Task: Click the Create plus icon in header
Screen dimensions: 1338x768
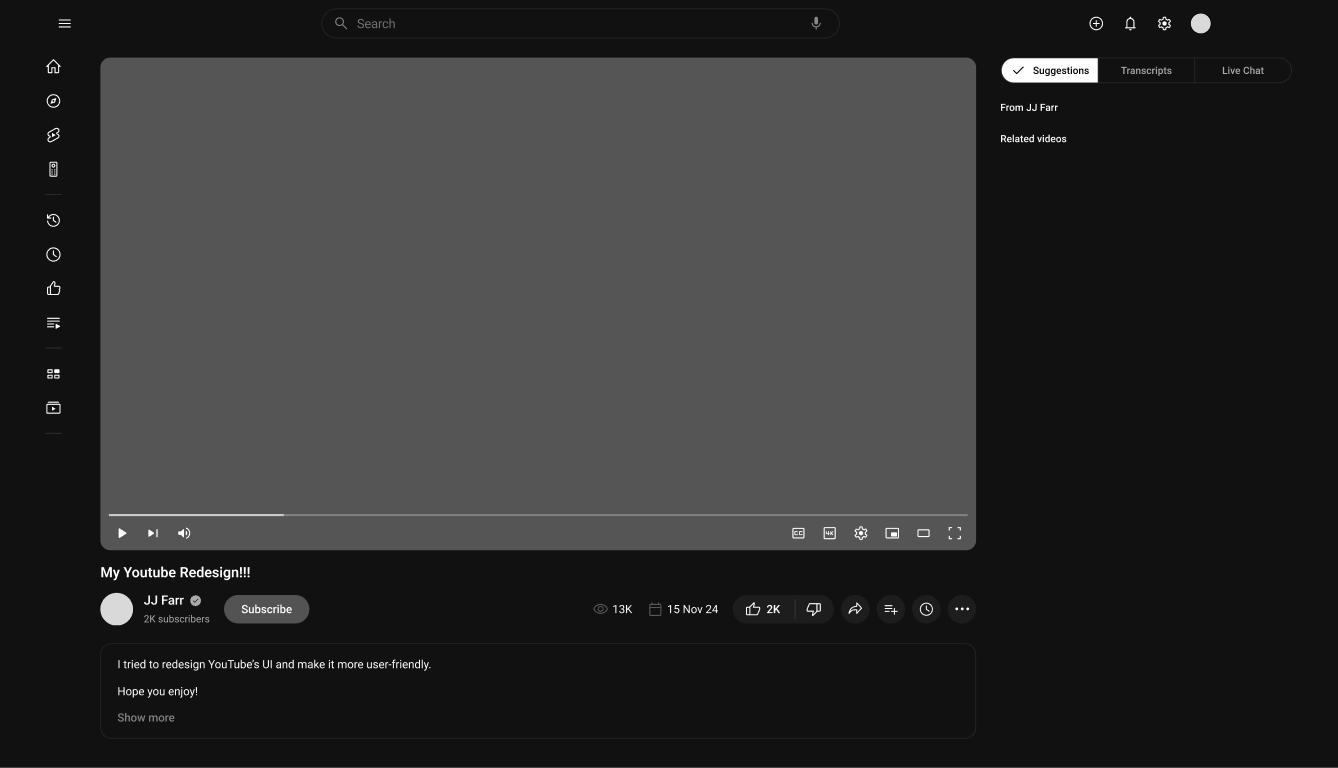Action: [x=1096, y=24]
